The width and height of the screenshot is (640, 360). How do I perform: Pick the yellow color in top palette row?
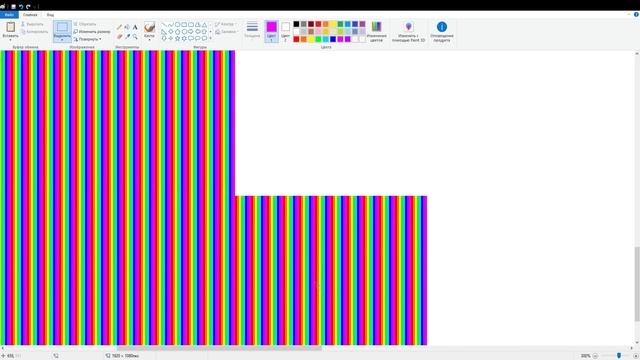[333, 24]
